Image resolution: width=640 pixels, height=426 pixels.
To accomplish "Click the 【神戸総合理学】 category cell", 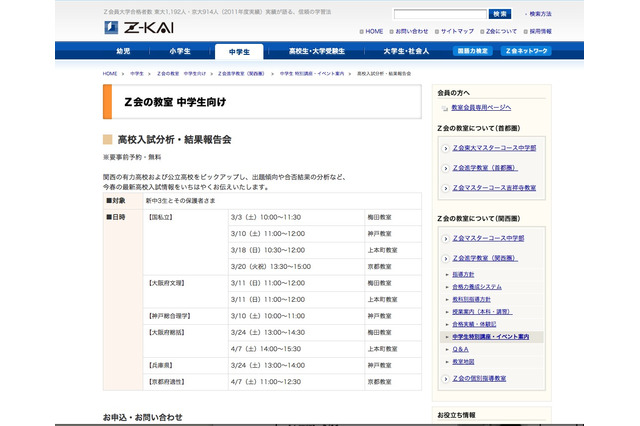I will 185,316.
